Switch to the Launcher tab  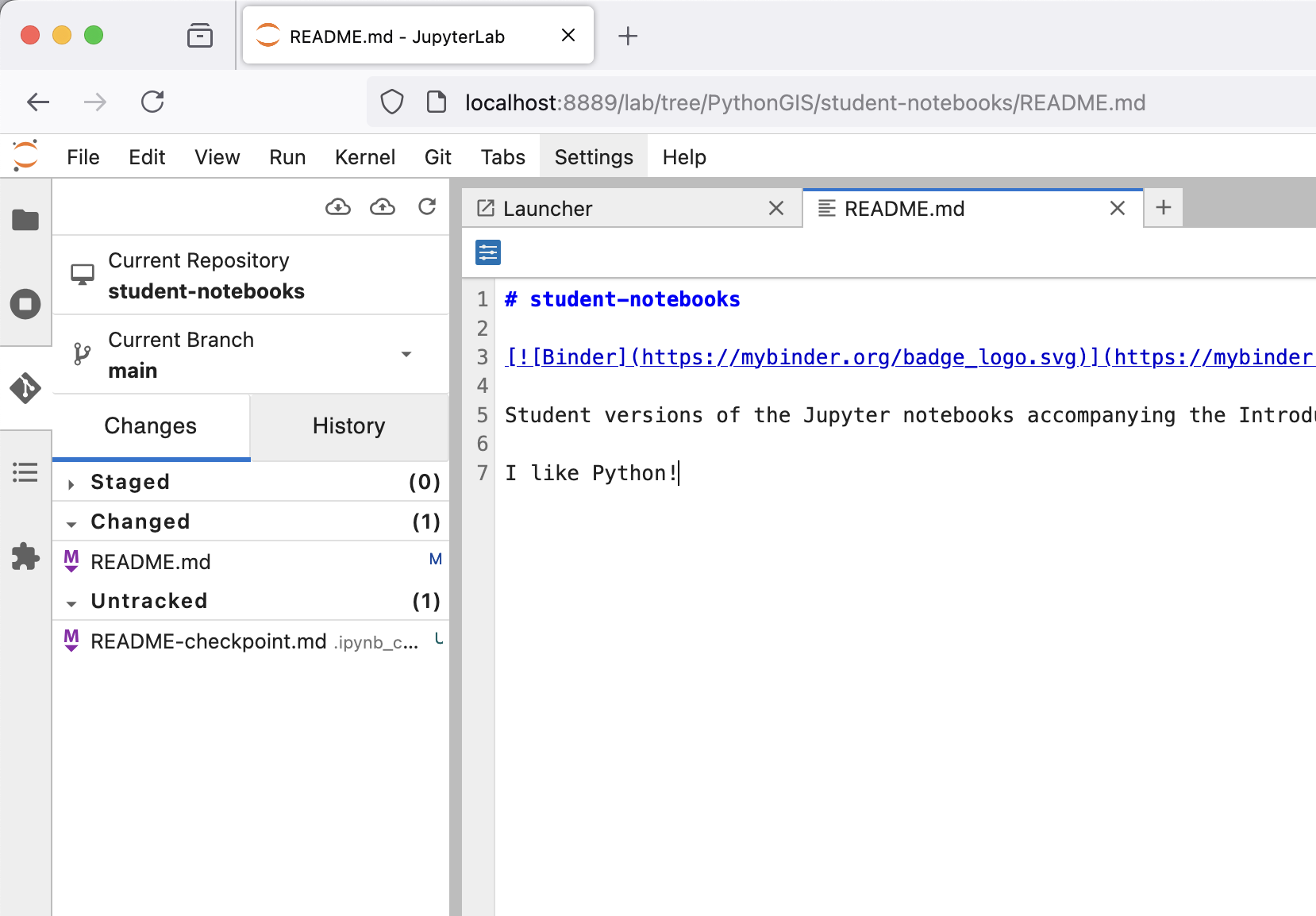click(632, 208)
